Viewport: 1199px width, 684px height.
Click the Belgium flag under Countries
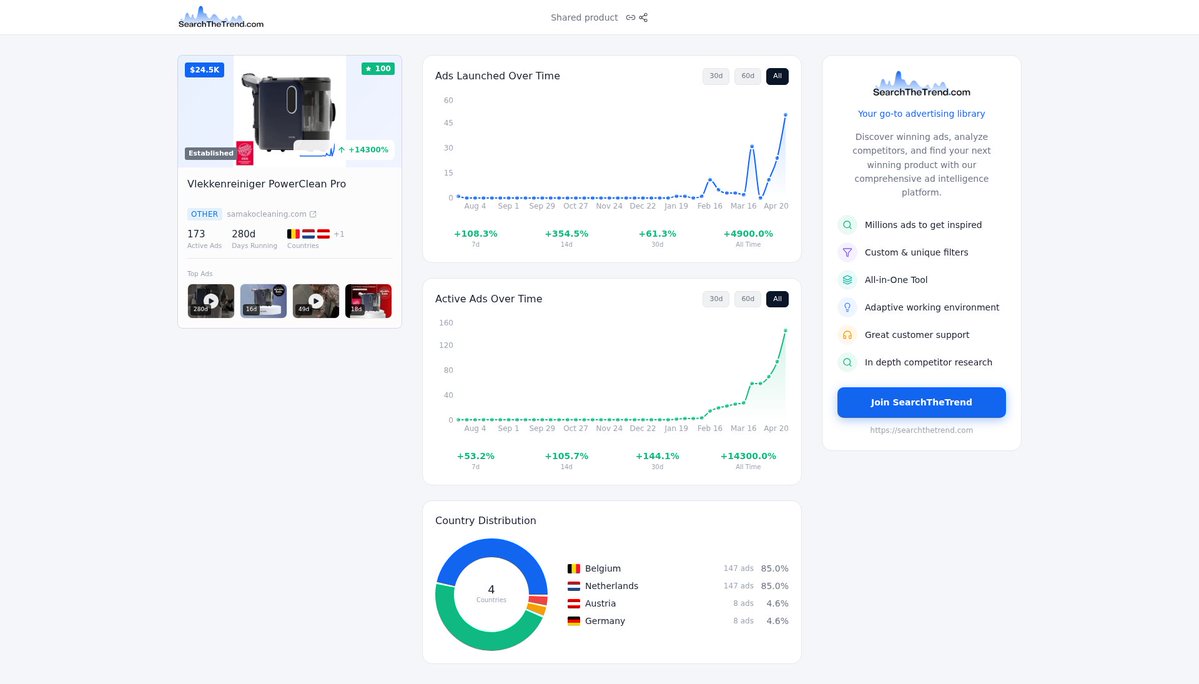coord(294,234)
